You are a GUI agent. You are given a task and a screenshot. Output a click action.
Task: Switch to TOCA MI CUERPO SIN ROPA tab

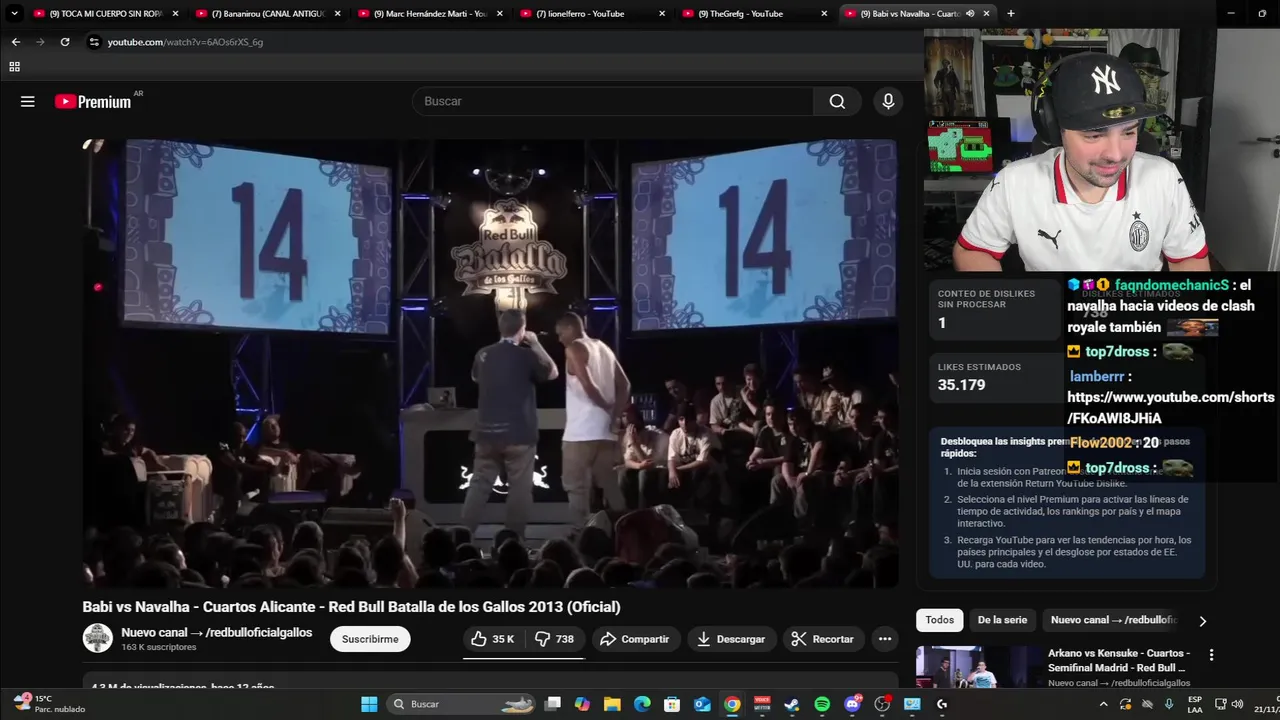pos(105,14)
